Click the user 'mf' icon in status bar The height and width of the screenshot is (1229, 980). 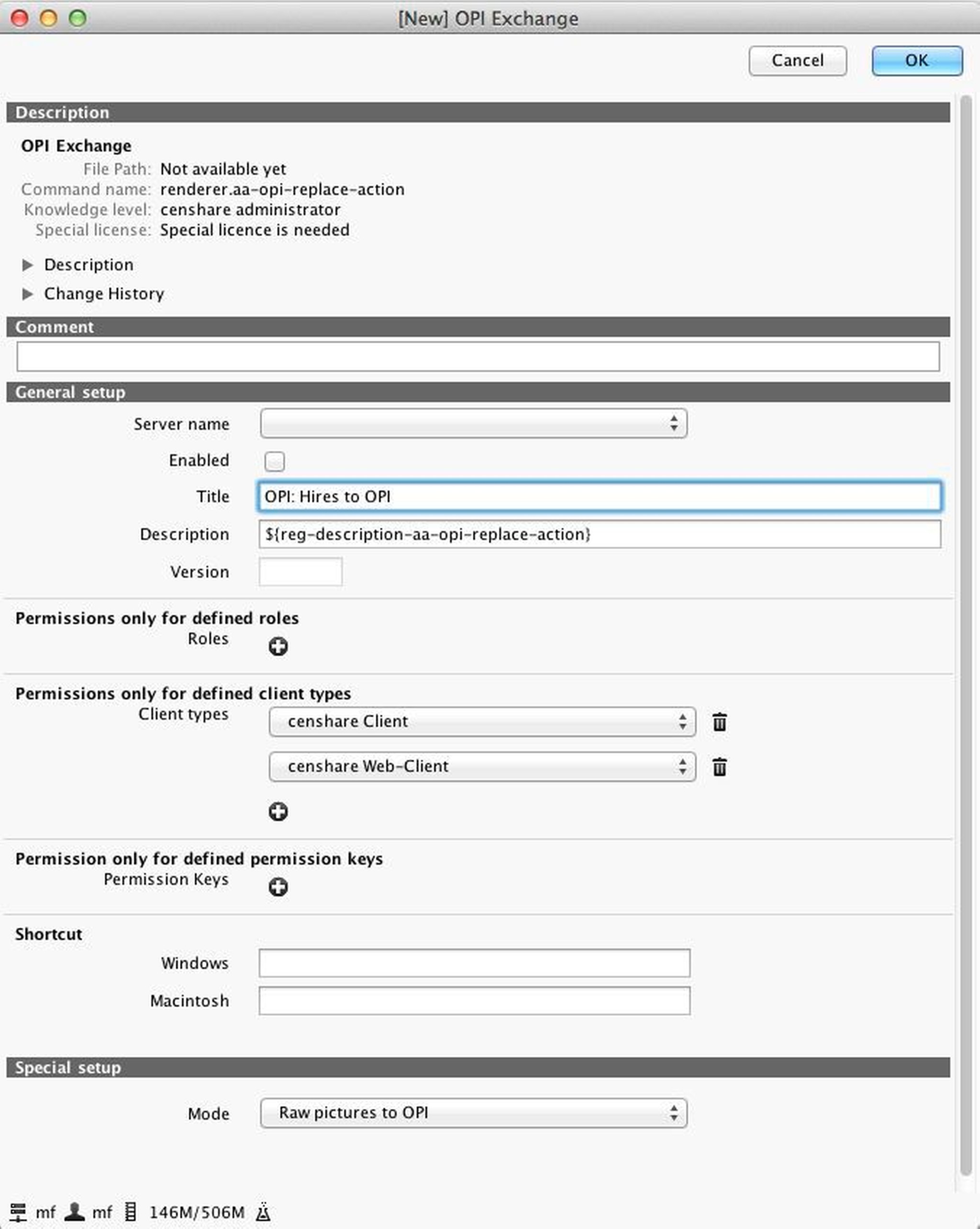[74, 1211]
